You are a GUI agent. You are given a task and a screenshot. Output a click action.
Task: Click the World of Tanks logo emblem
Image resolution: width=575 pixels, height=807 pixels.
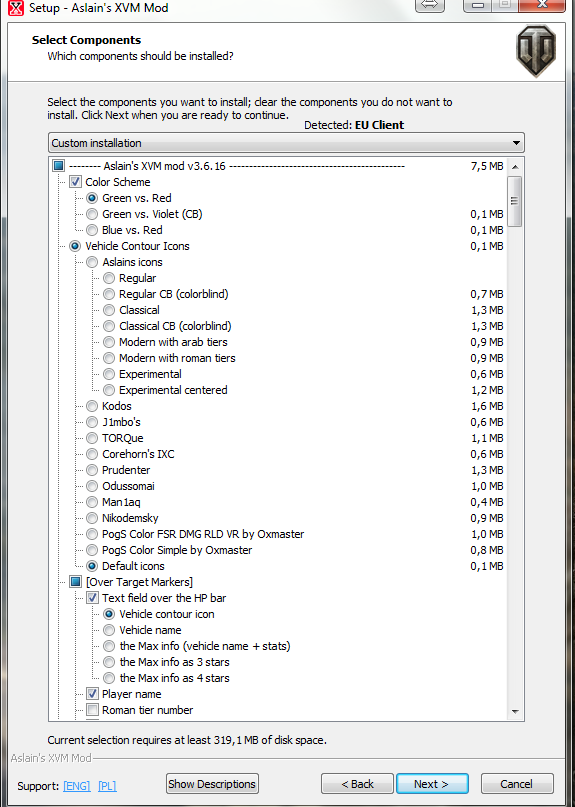[536, 51]
